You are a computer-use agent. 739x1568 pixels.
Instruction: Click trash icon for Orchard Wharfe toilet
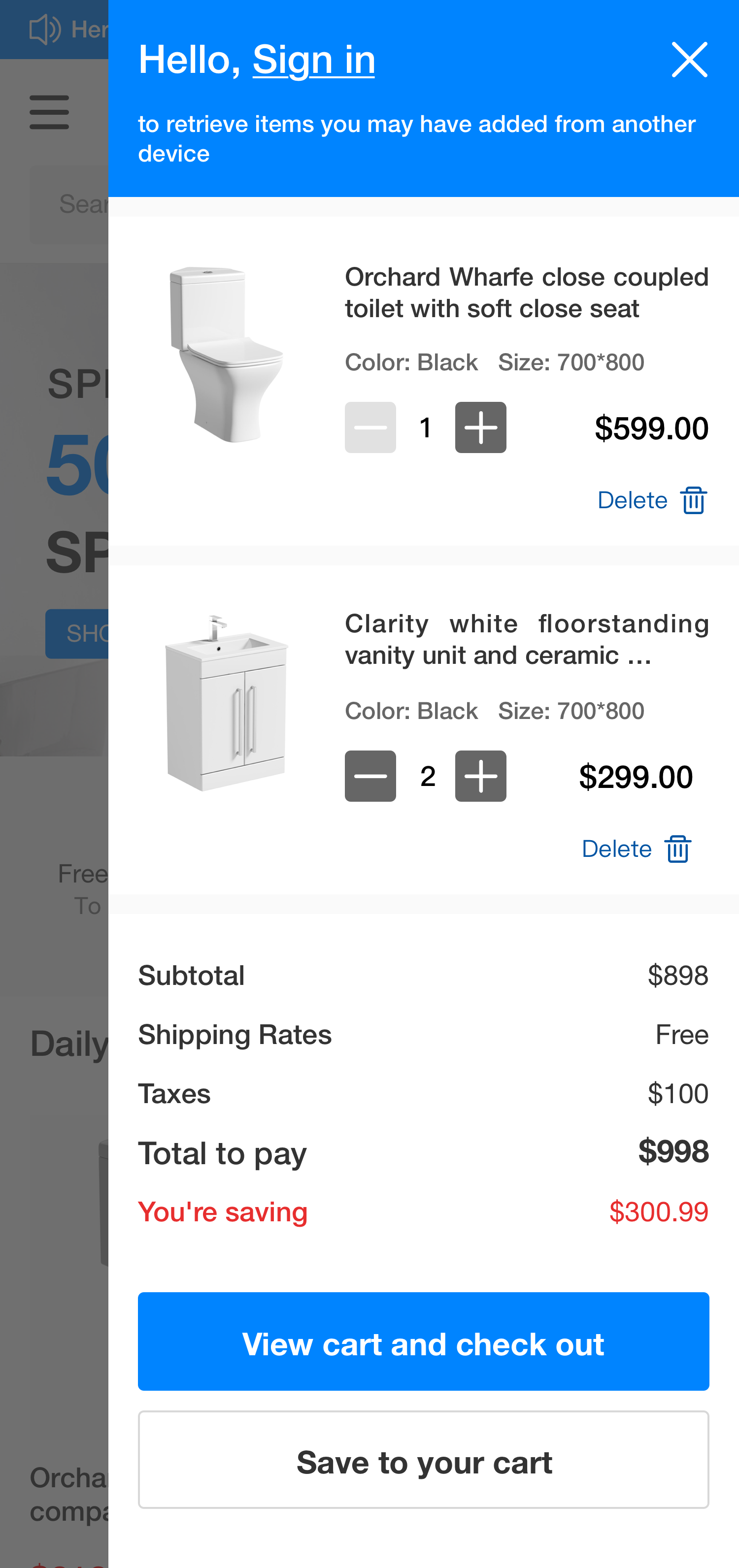[x=693, y=500]
